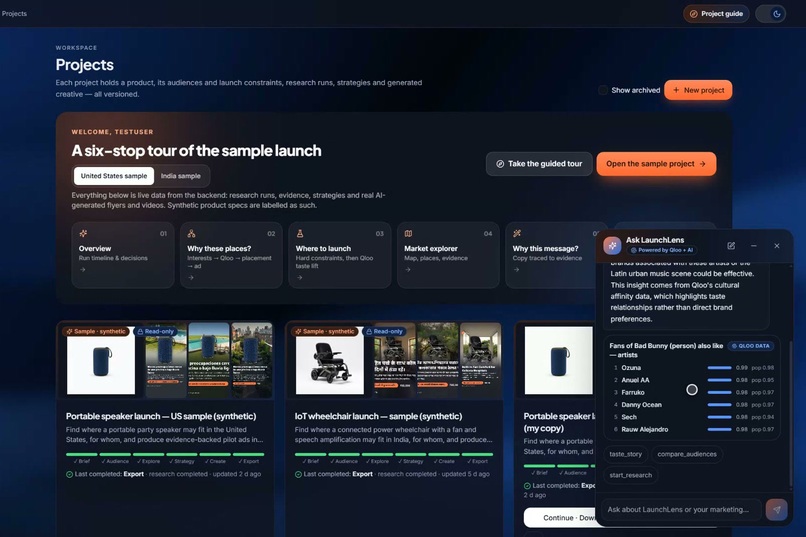Click the completed check icon on wheelchair card
Image resolution: width=806 pixels, height=537 pixels.
298,474
